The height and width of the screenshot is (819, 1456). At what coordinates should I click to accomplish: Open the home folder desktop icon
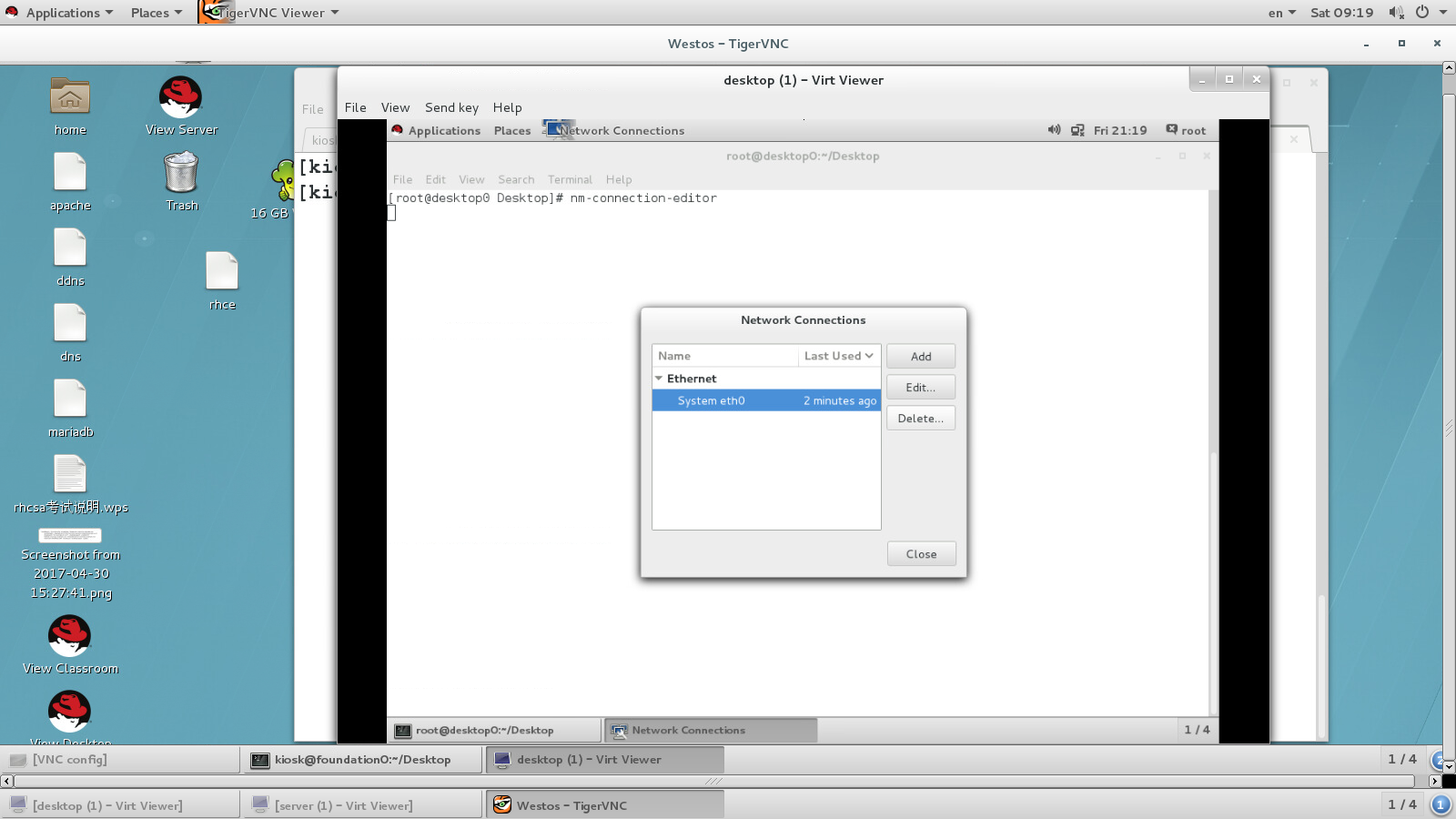pos(70,96)
